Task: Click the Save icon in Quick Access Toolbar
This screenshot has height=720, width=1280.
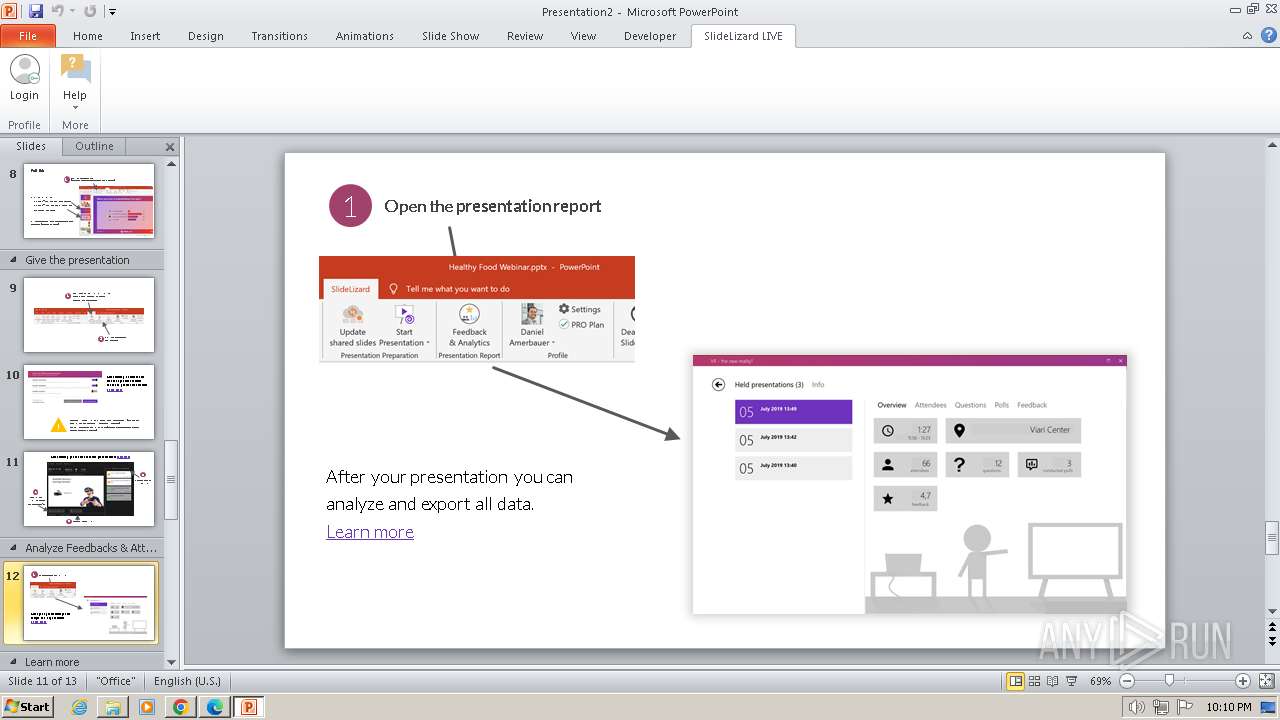Action: 36,11
